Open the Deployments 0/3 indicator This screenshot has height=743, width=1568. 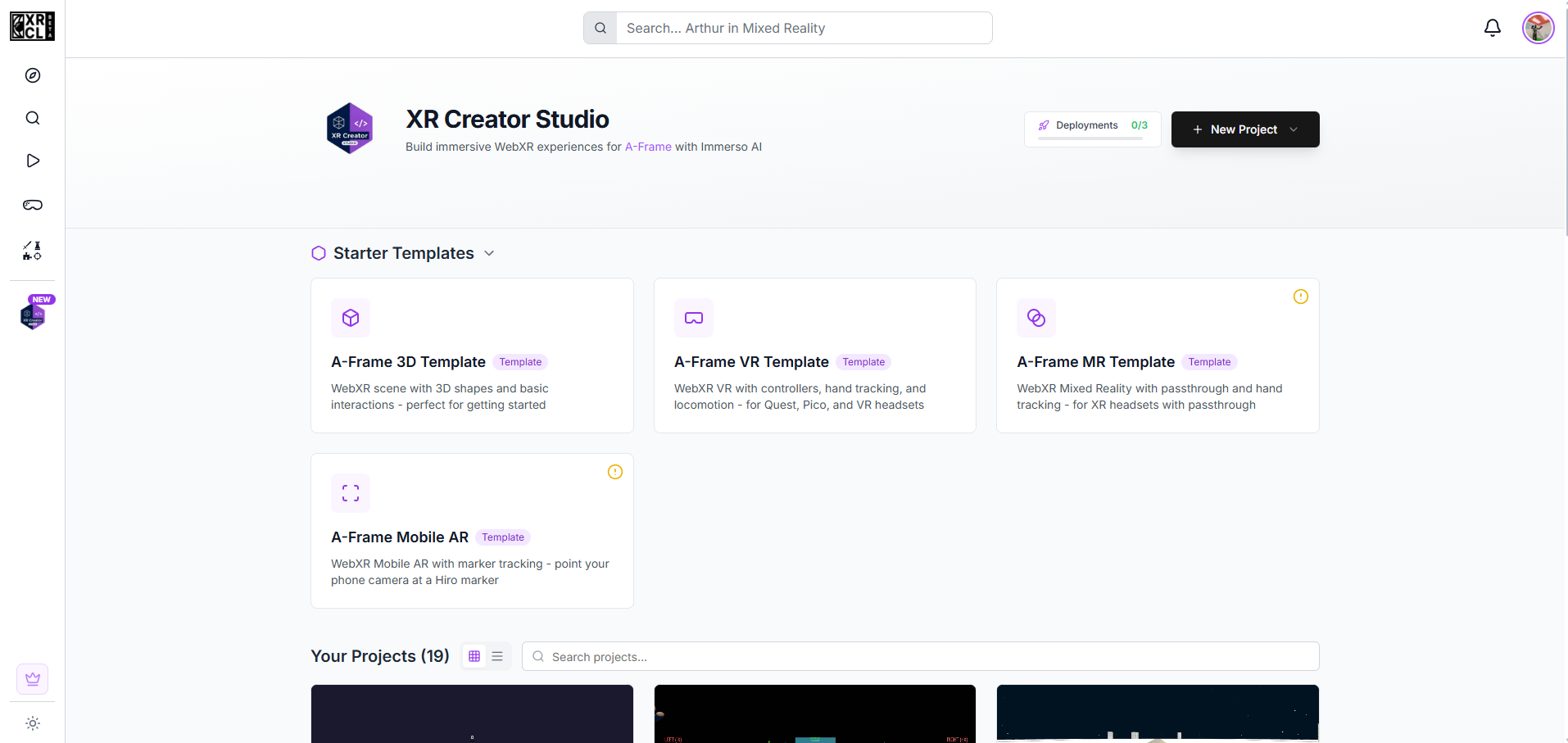[x=1092, y=129]
